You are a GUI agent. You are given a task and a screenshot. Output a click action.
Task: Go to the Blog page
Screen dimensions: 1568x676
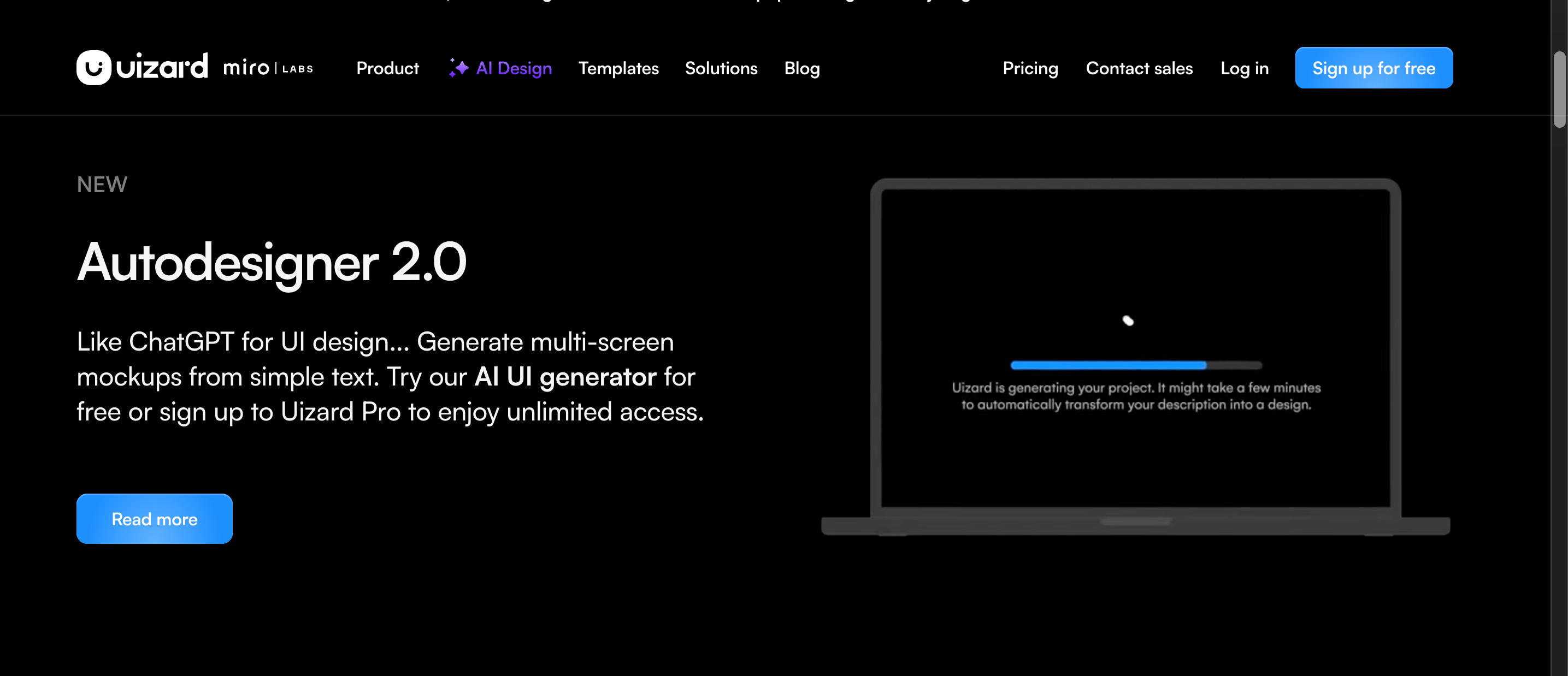tap(801, 68)
